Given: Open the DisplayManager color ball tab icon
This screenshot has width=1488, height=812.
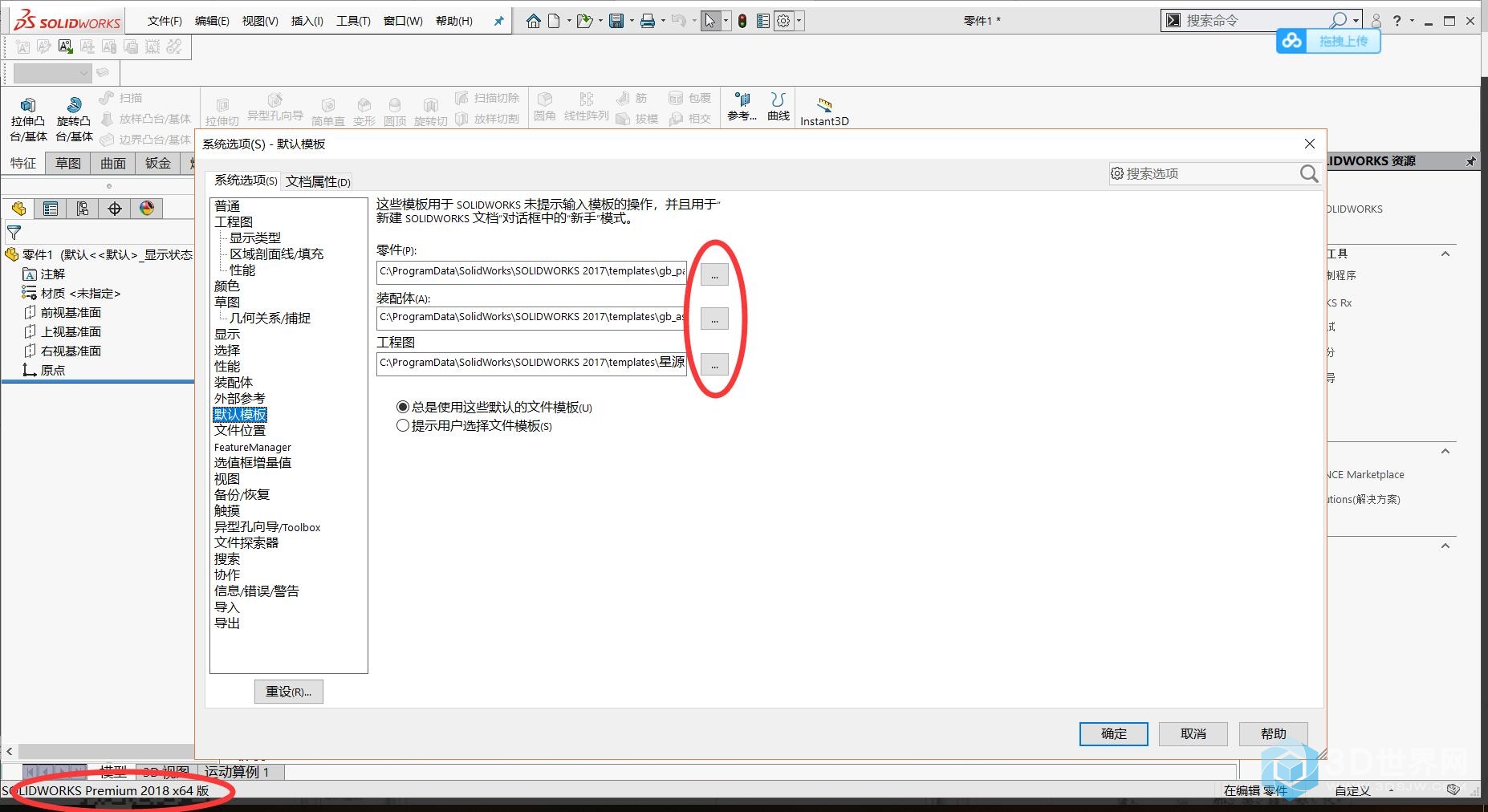Looking at the screenshot, I should (147, 209).
